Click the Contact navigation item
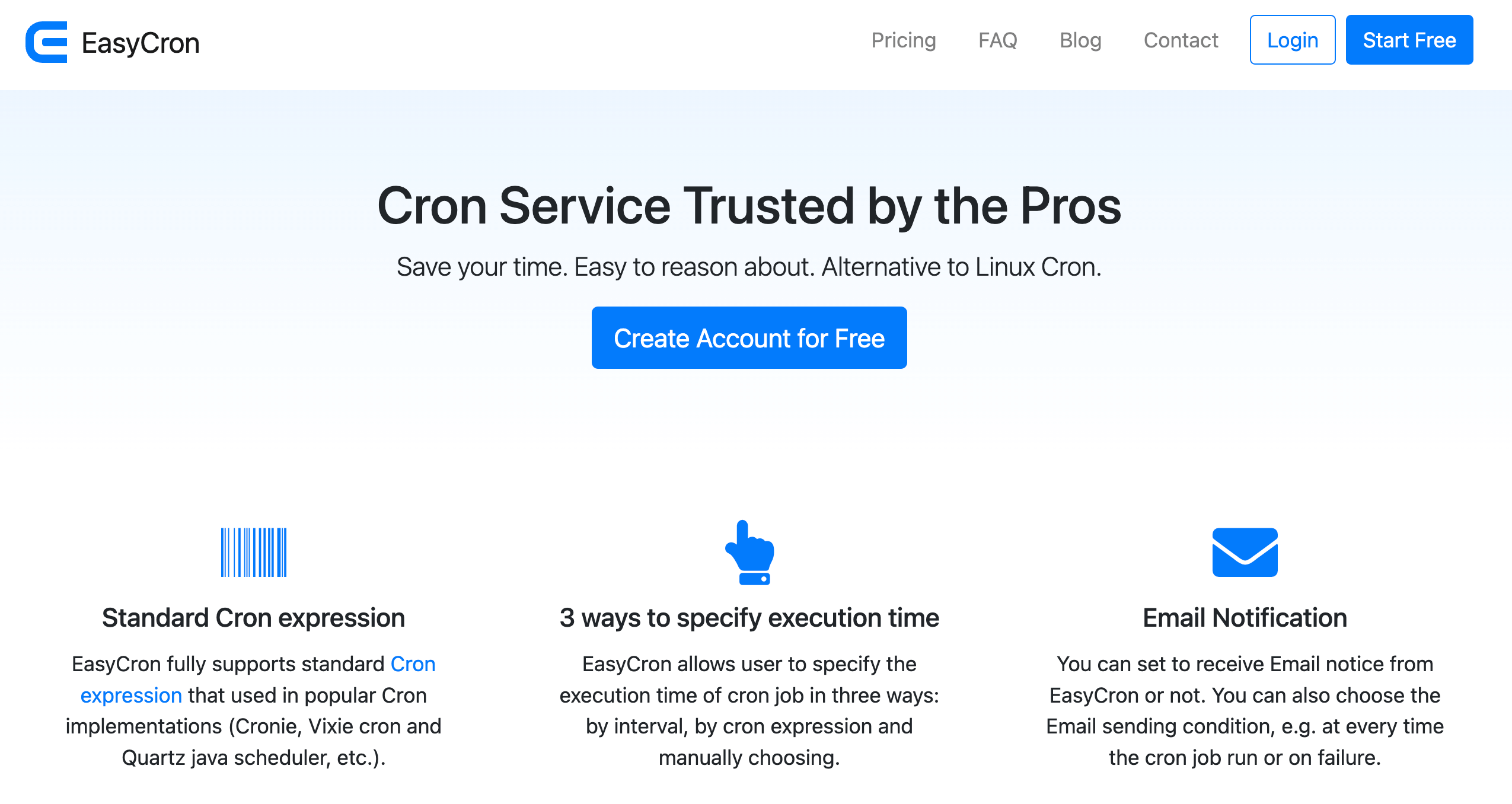Viewport: 1512px width, 804px height. tap(1181, 40)
